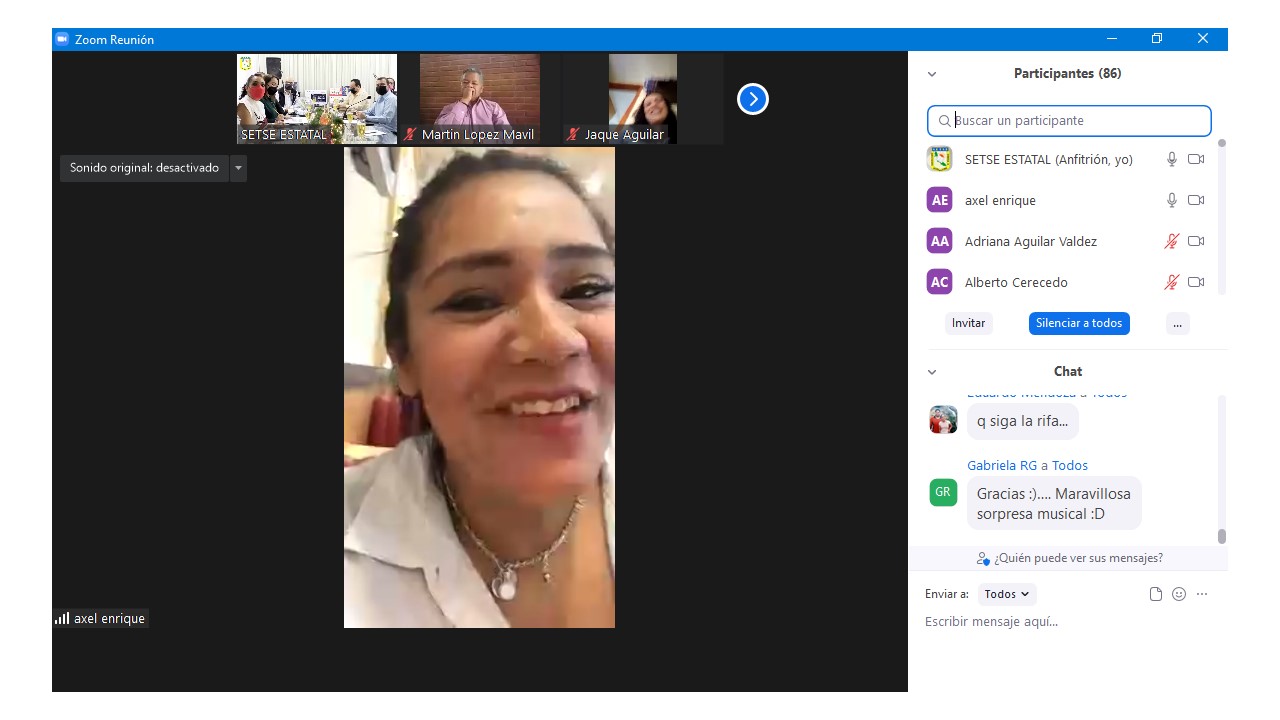Click Invitar button
This screenshot has width=1280, height=720.
968,323
